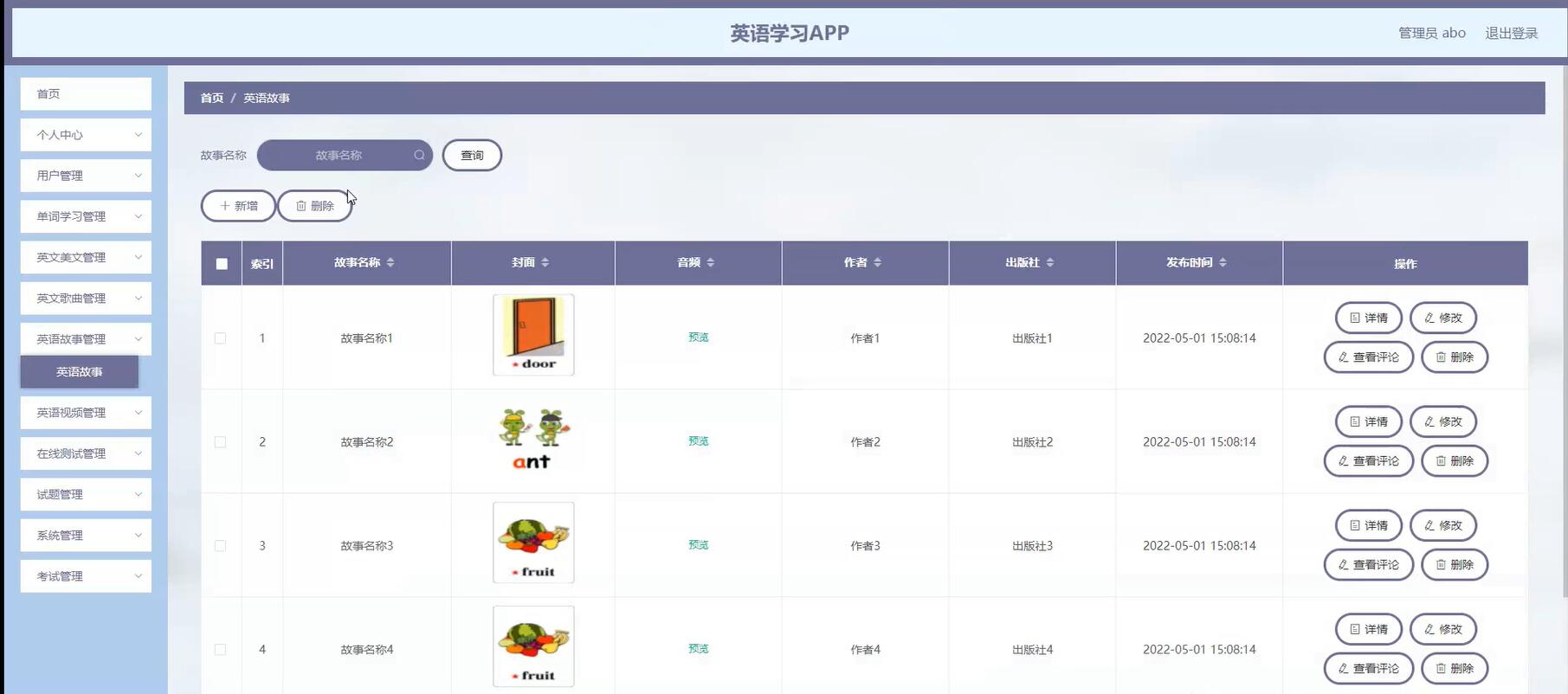Click the bulk 删除 button above table
The image size is (1568, 694).
click(x=315, y=206)
